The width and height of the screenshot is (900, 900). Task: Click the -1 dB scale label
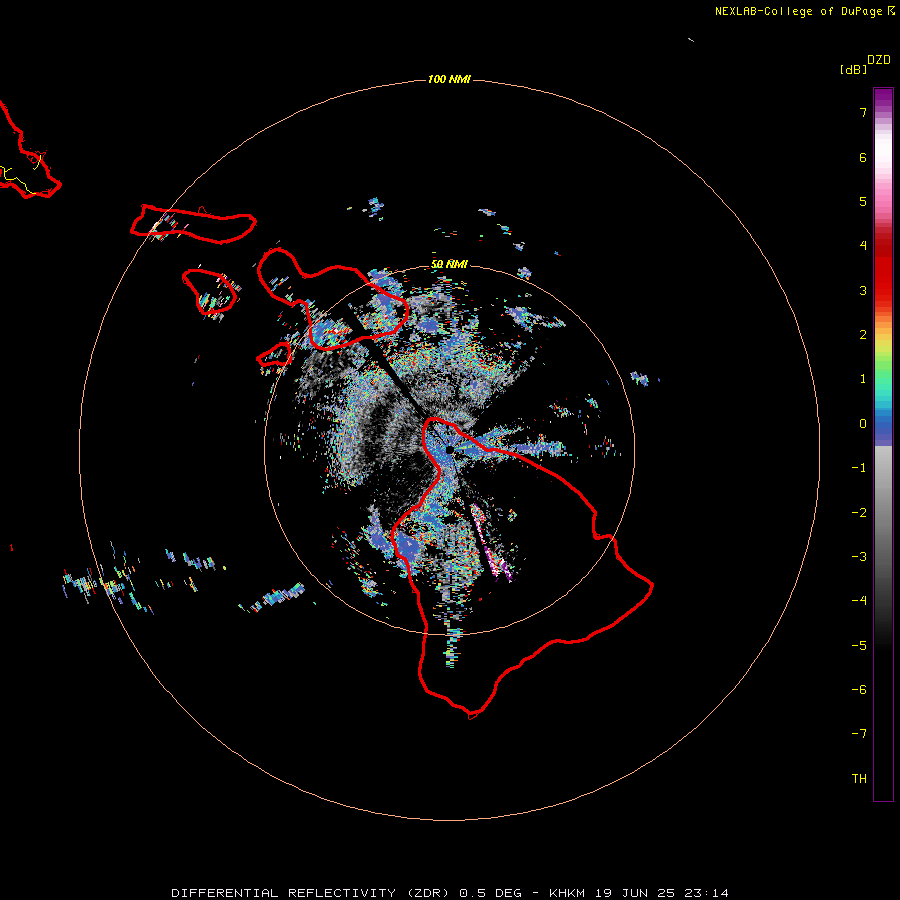(859, 468)
